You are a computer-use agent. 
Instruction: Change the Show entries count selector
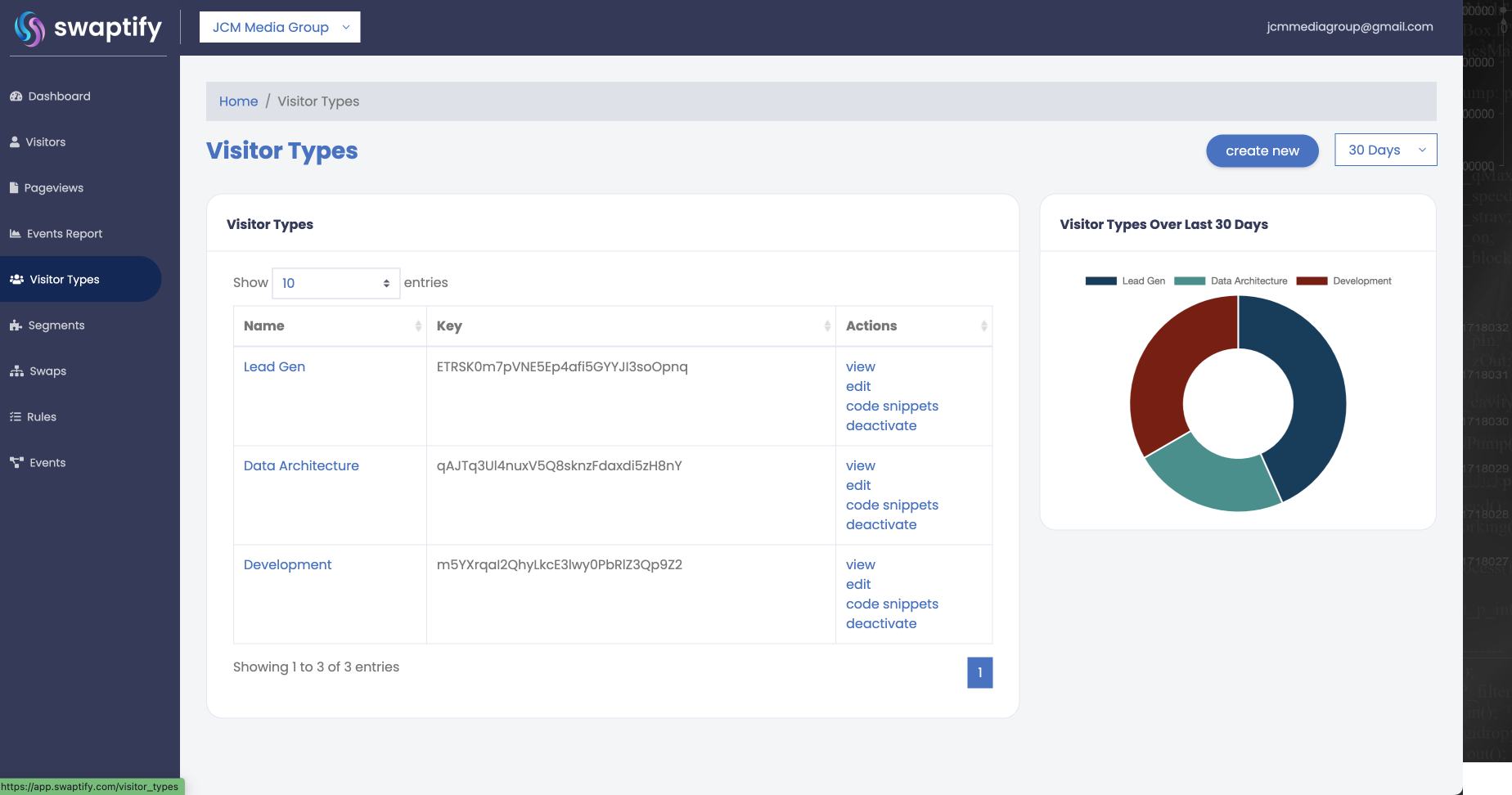pos(335,283)
